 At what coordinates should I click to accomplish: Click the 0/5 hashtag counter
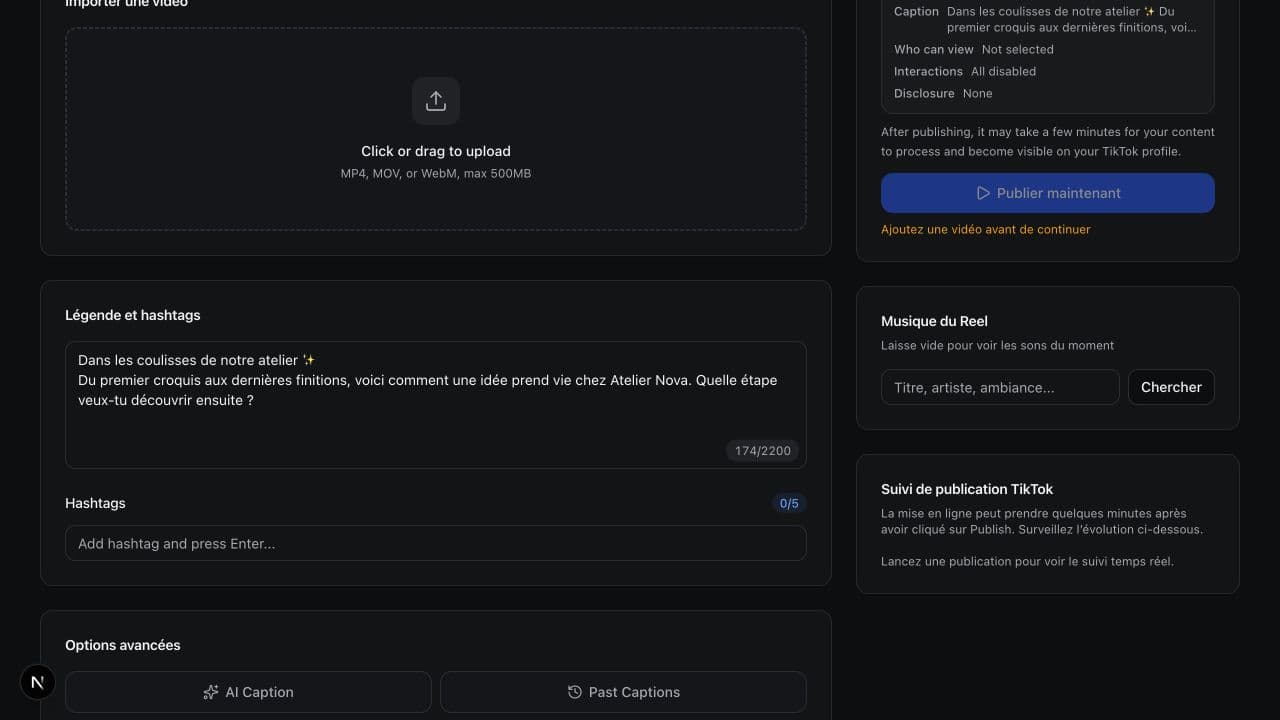coord(789,503)
